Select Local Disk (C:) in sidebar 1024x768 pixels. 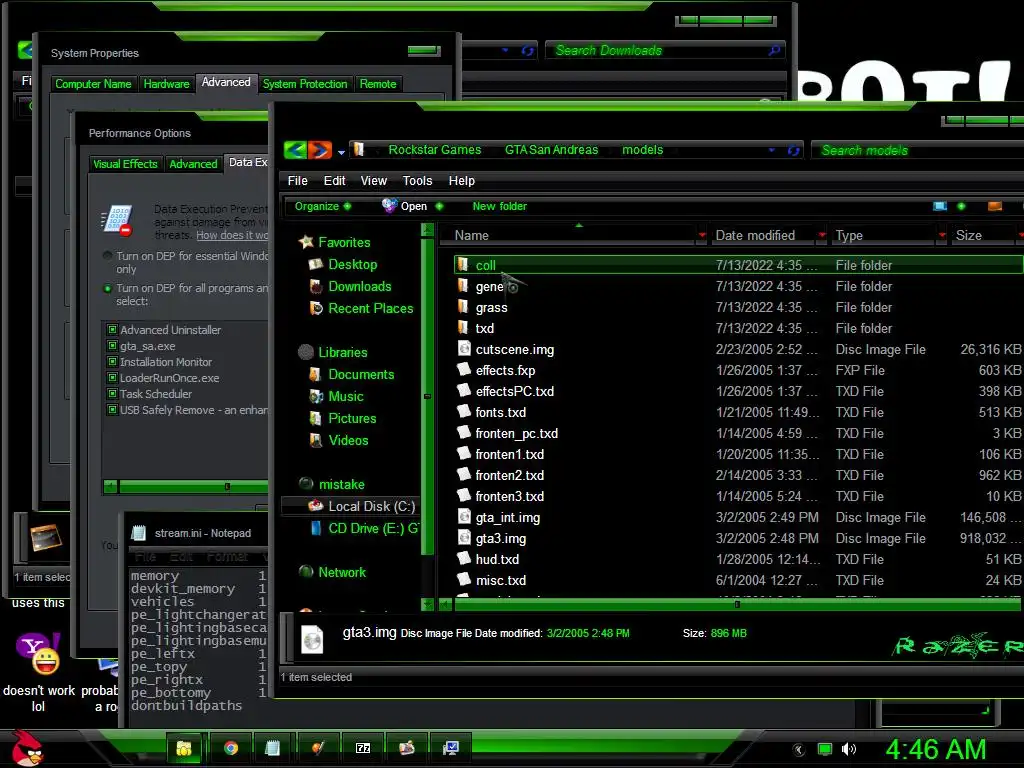point(371,507)
